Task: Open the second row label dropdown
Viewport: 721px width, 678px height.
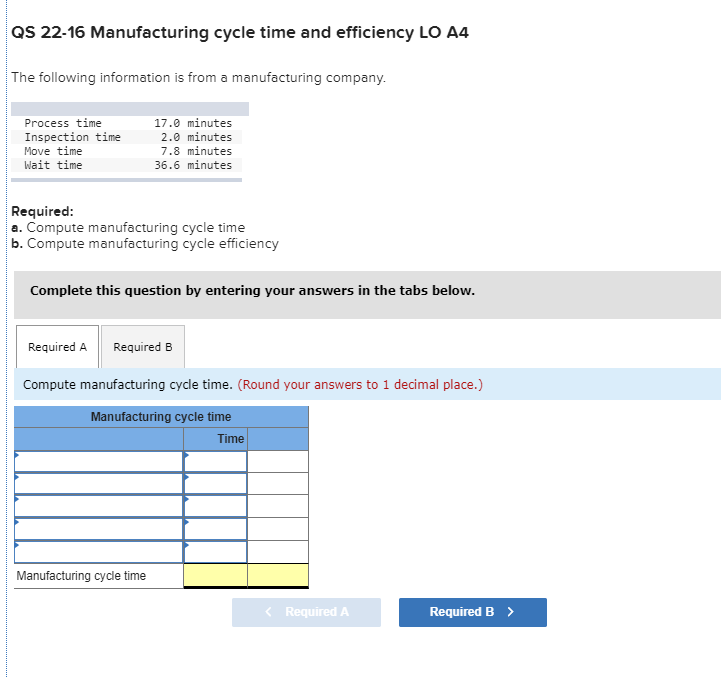Action: coord(99,483)
